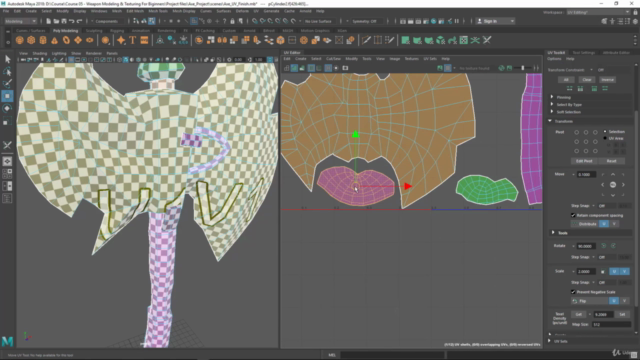Click the Combine meshes shelf icon

pos(199,40)
